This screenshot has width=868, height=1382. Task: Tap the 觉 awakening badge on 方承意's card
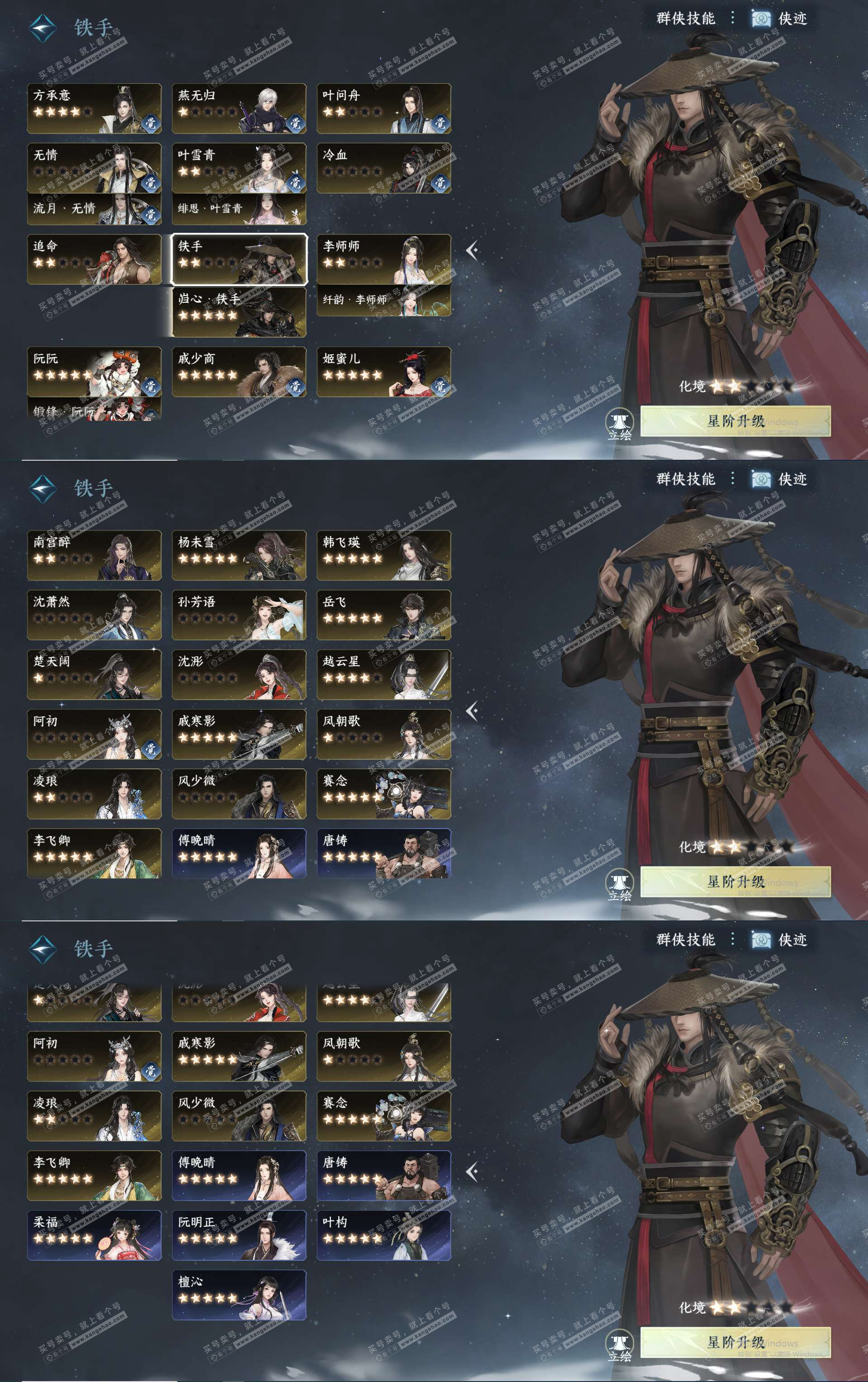(150, 123)
